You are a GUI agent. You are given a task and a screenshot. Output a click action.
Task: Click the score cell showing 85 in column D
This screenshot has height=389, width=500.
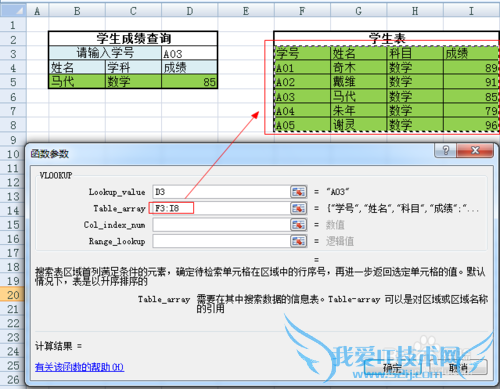click(190, 82)
